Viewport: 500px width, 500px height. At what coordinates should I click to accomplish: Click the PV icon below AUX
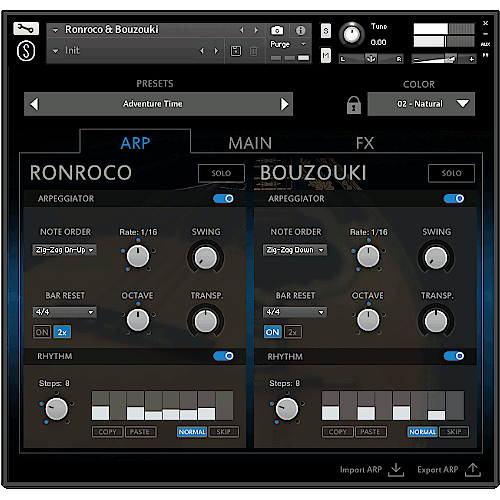[485, 55]
